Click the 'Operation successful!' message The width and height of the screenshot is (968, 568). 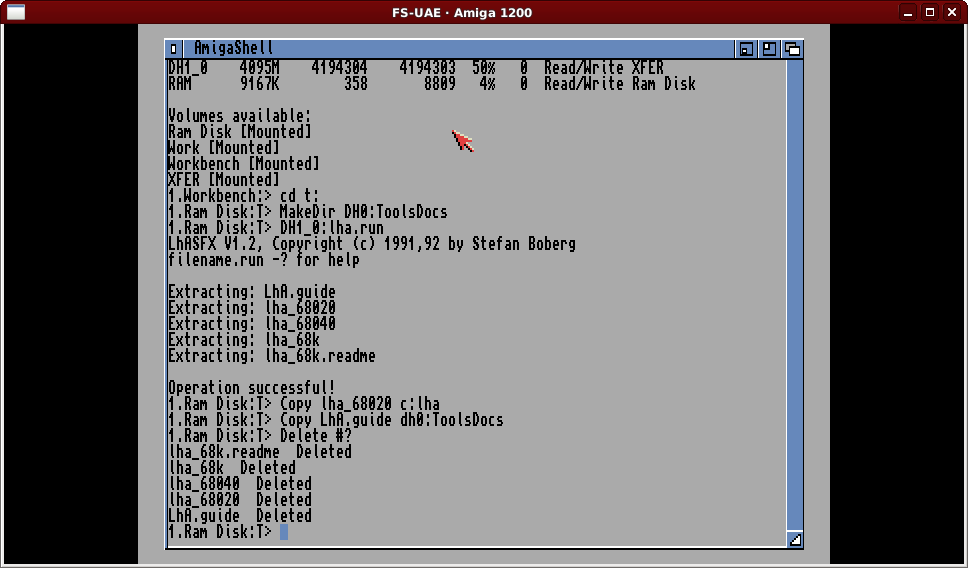pos(252,388)
